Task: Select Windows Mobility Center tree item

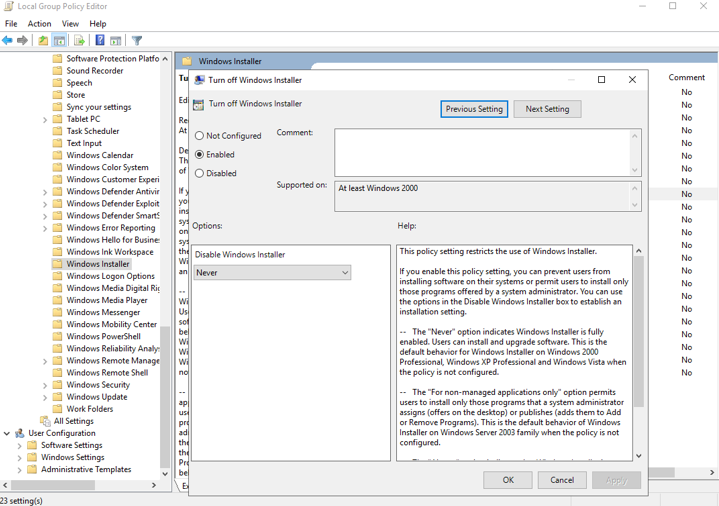Action: point(111,324)
